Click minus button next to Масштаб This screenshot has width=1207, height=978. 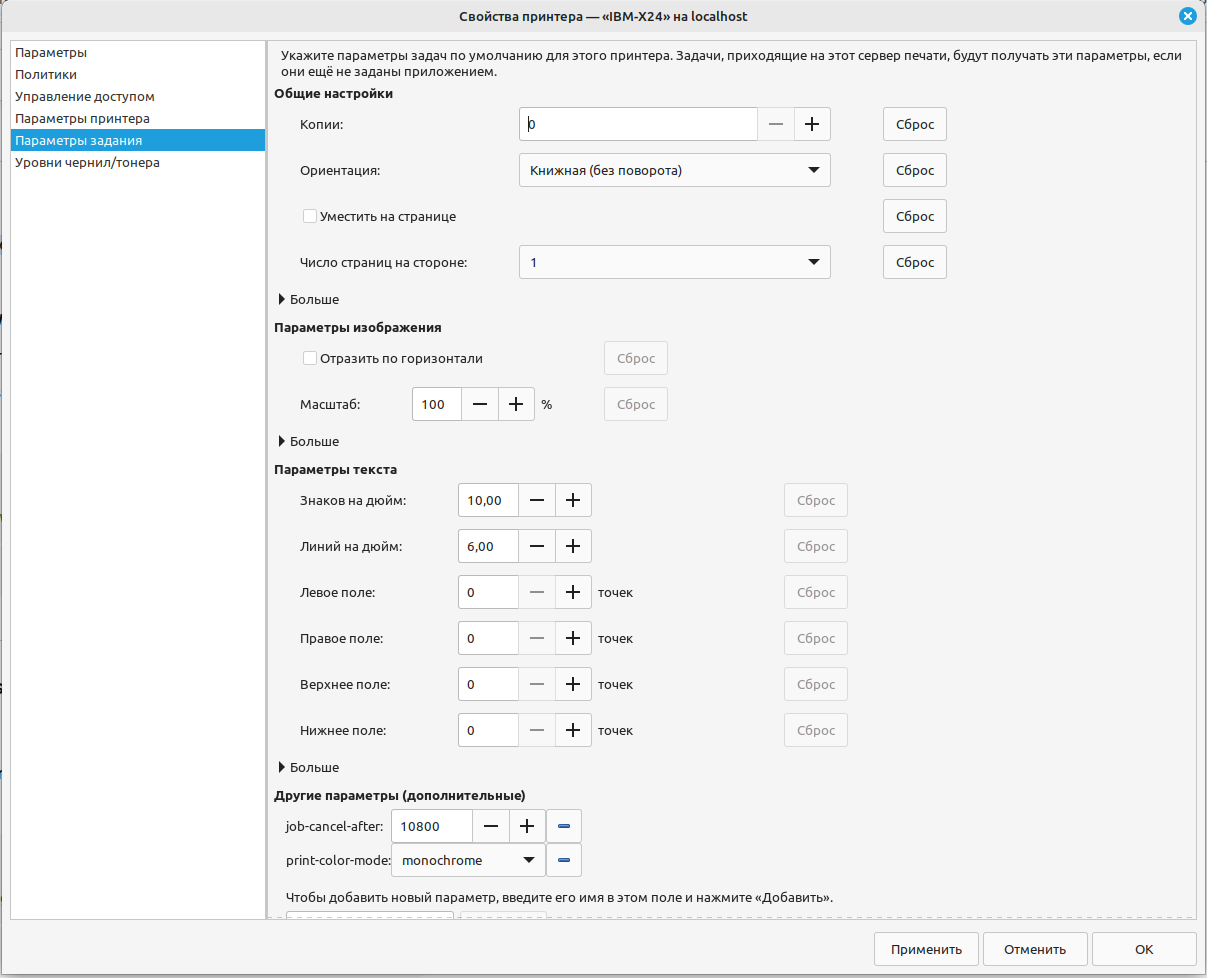(x=480, y=404)
